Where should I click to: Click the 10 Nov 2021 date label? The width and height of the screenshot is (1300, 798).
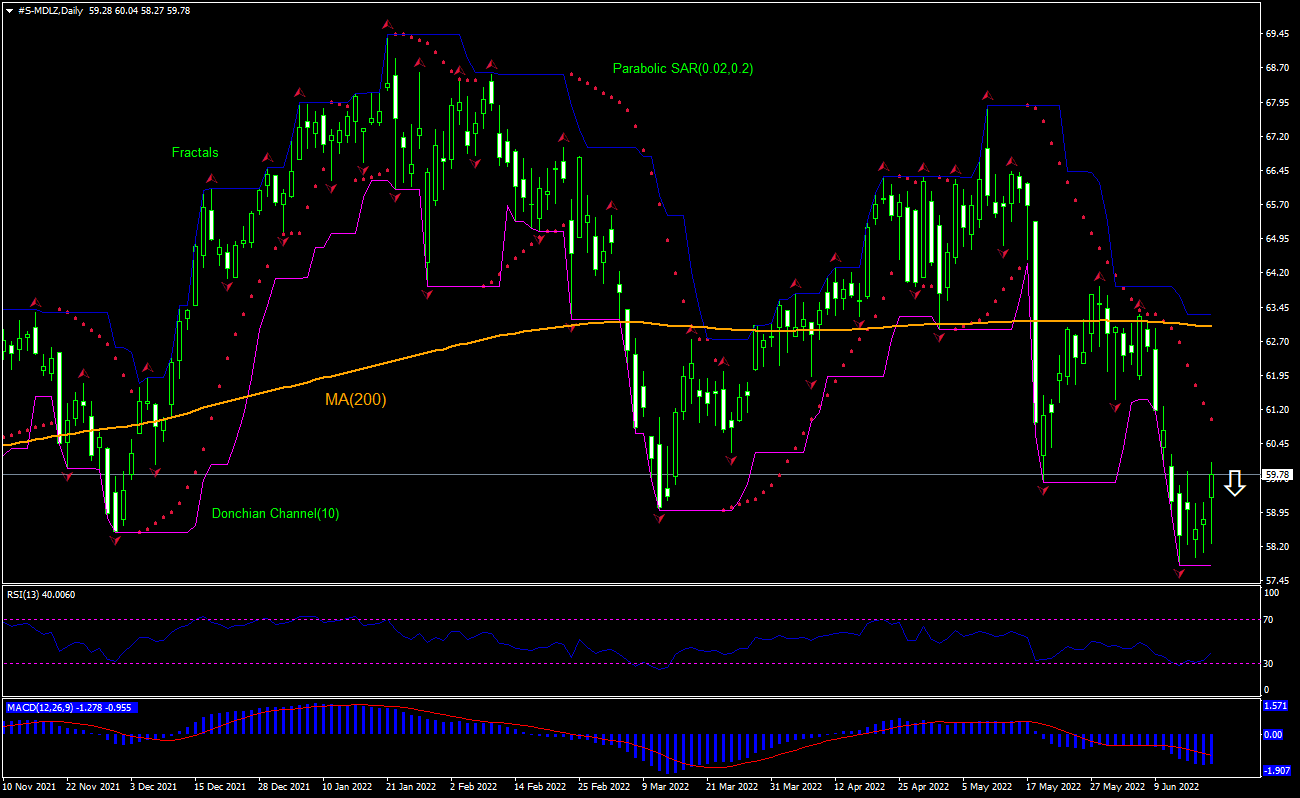click(x=30, y=787)
